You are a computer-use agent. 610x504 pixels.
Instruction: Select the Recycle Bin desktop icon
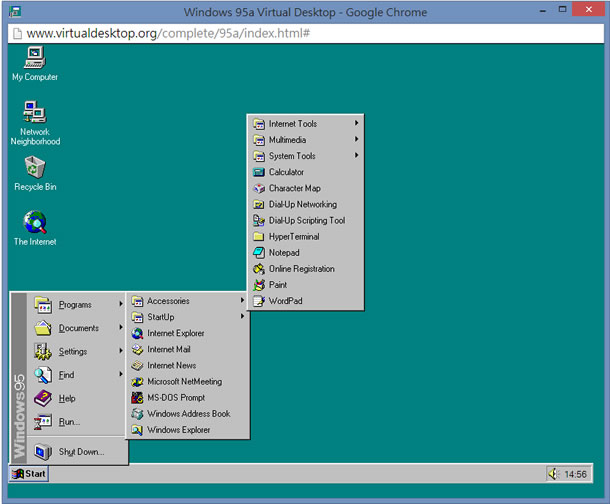[x=35, y=173]
